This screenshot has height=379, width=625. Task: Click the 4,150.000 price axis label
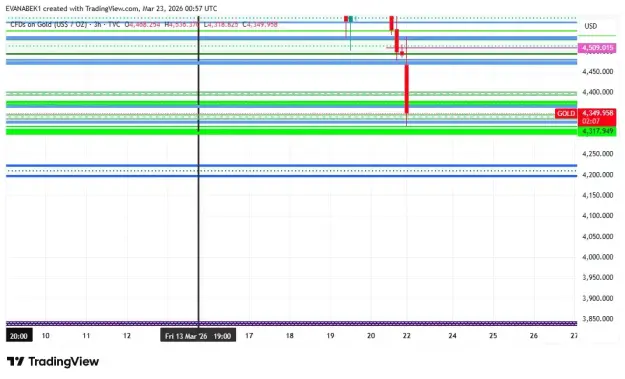(x=597, y=195)
